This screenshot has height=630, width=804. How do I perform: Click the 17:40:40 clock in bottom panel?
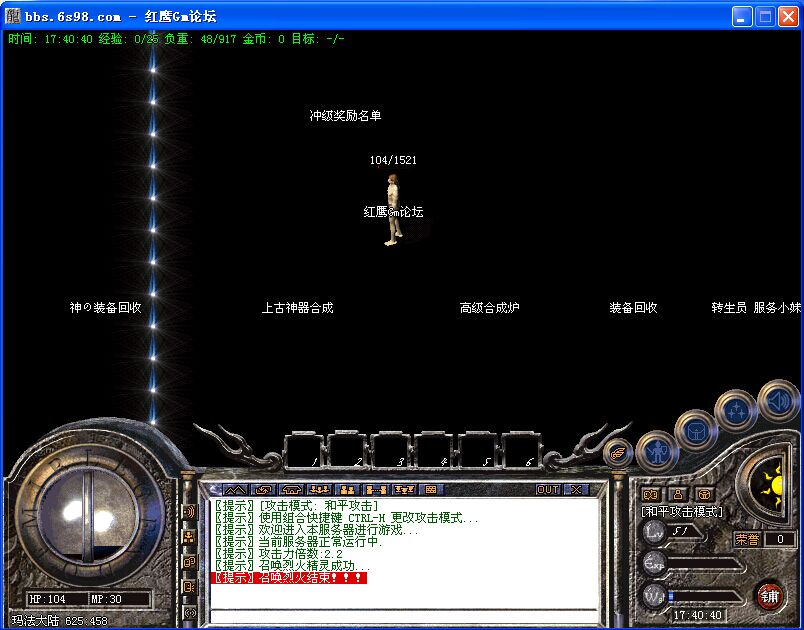point(697,615)
